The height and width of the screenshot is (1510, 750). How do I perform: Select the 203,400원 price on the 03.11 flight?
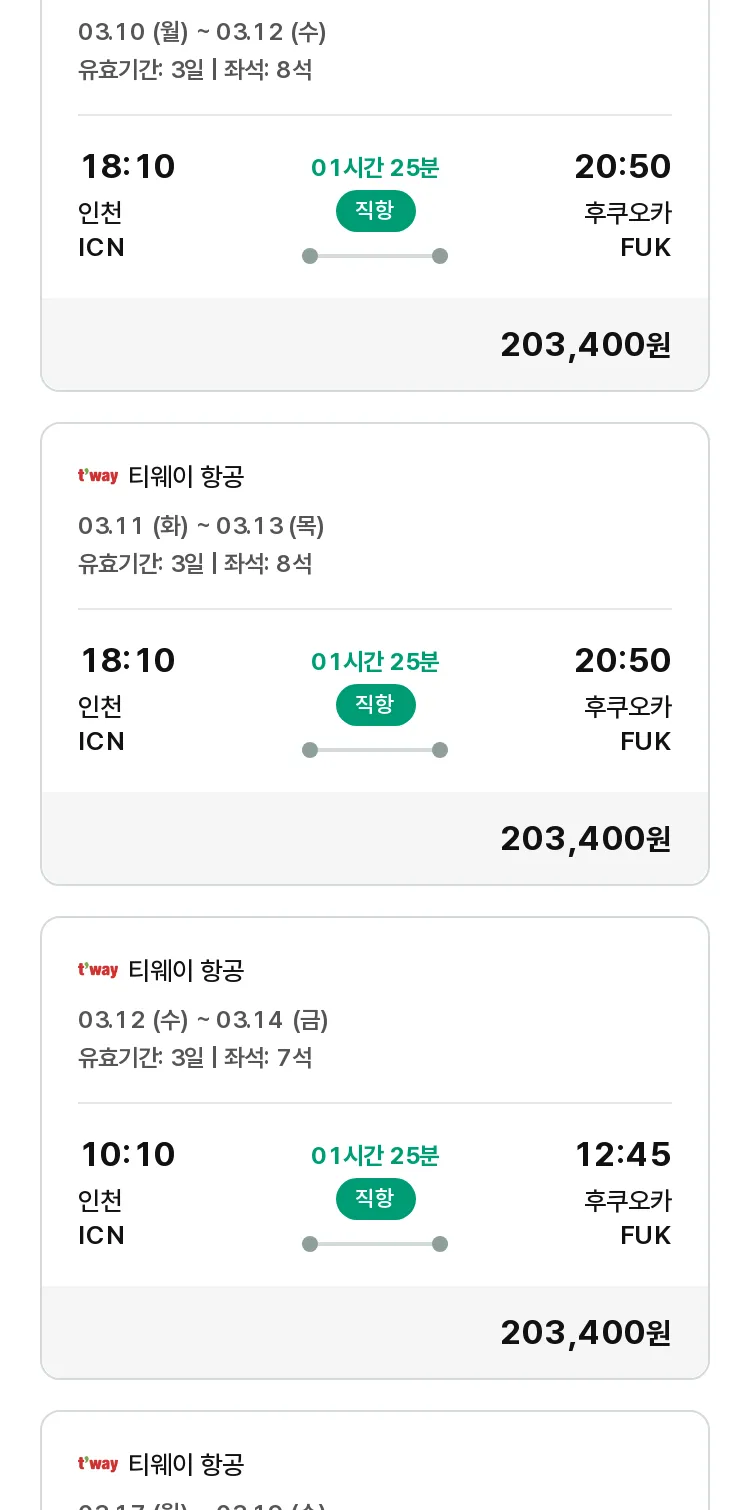(x=585, y=839)
